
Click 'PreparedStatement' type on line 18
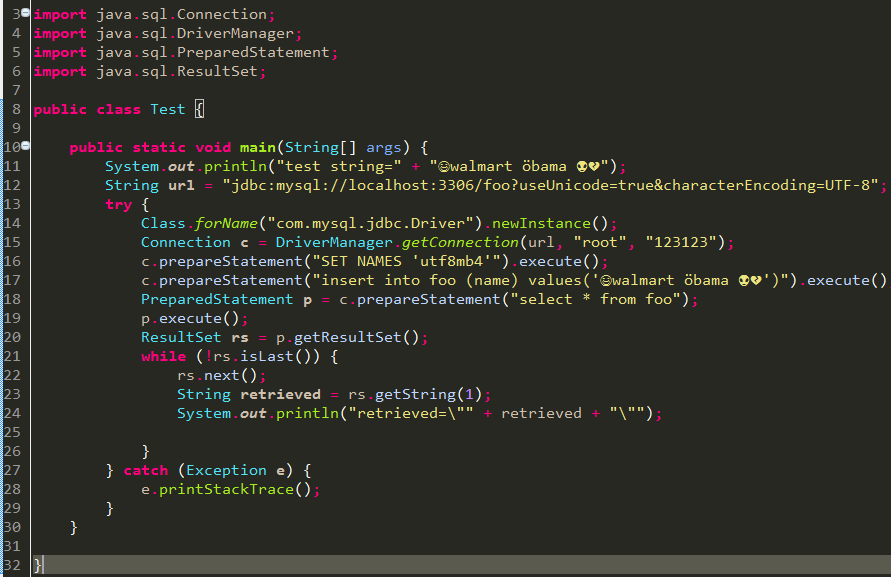click(217, 299)
